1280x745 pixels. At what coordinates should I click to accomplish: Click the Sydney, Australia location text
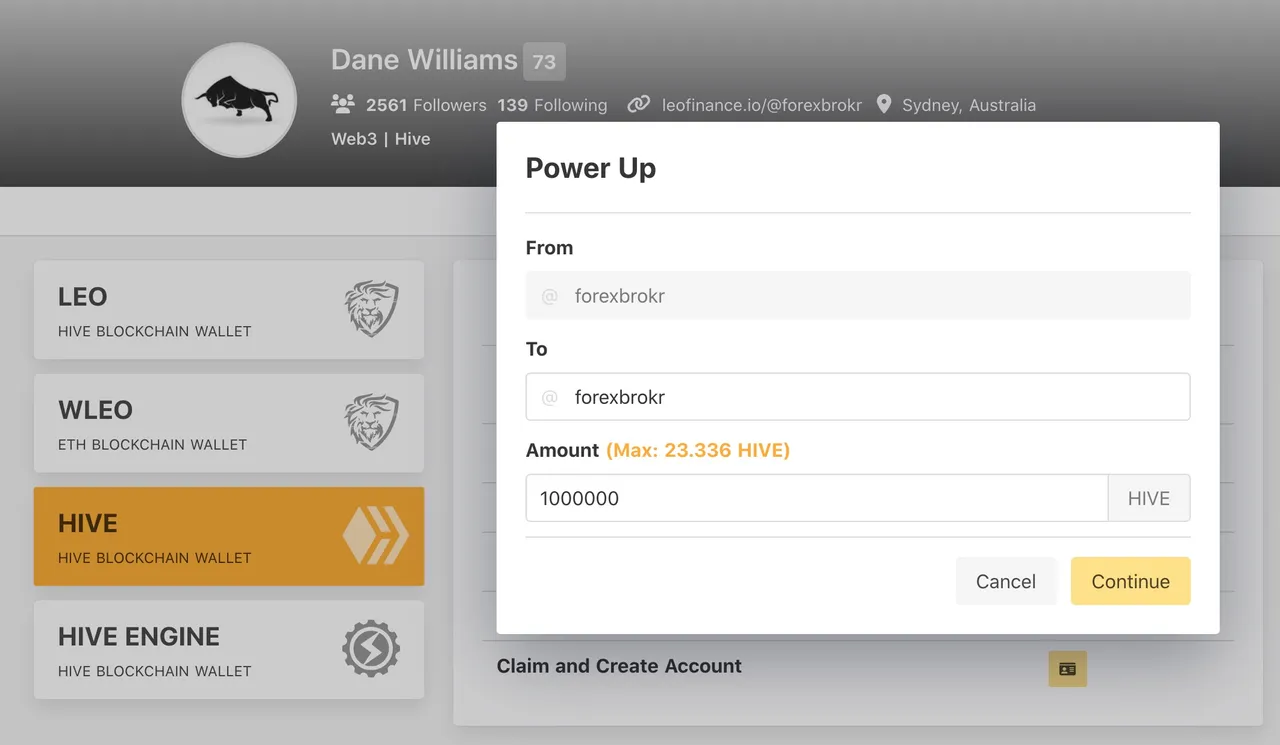click(969, 105)
